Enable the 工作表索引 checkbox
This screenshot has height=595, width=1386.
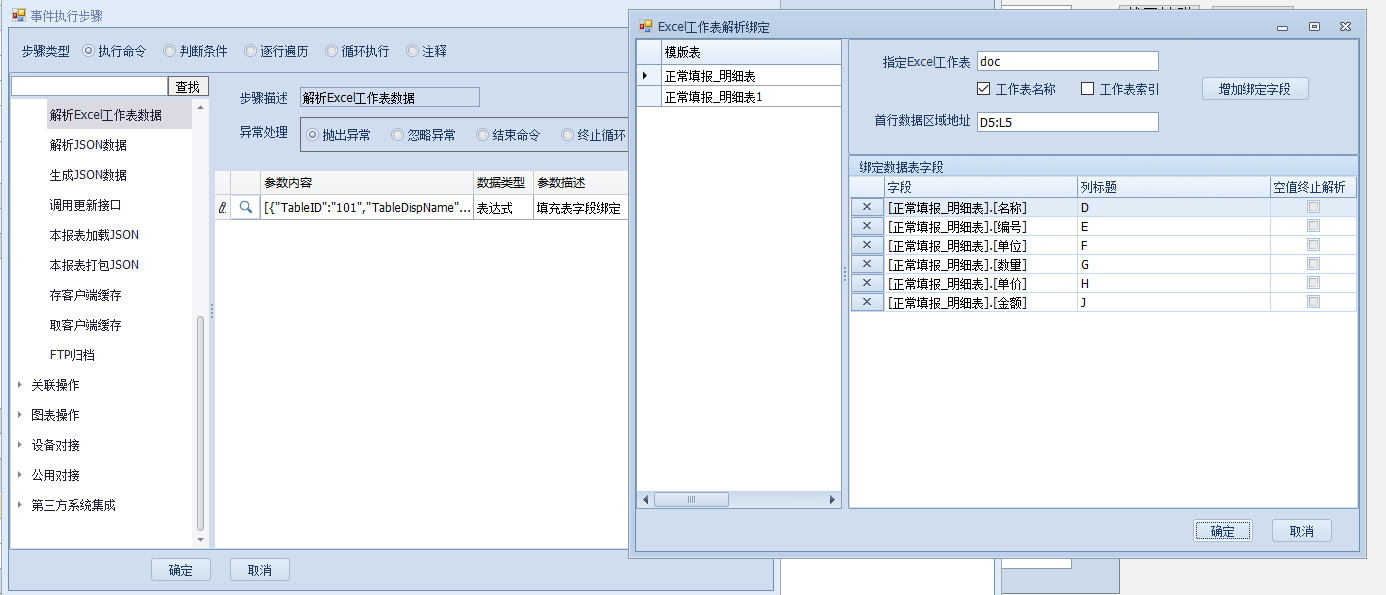click(1088, 89)
